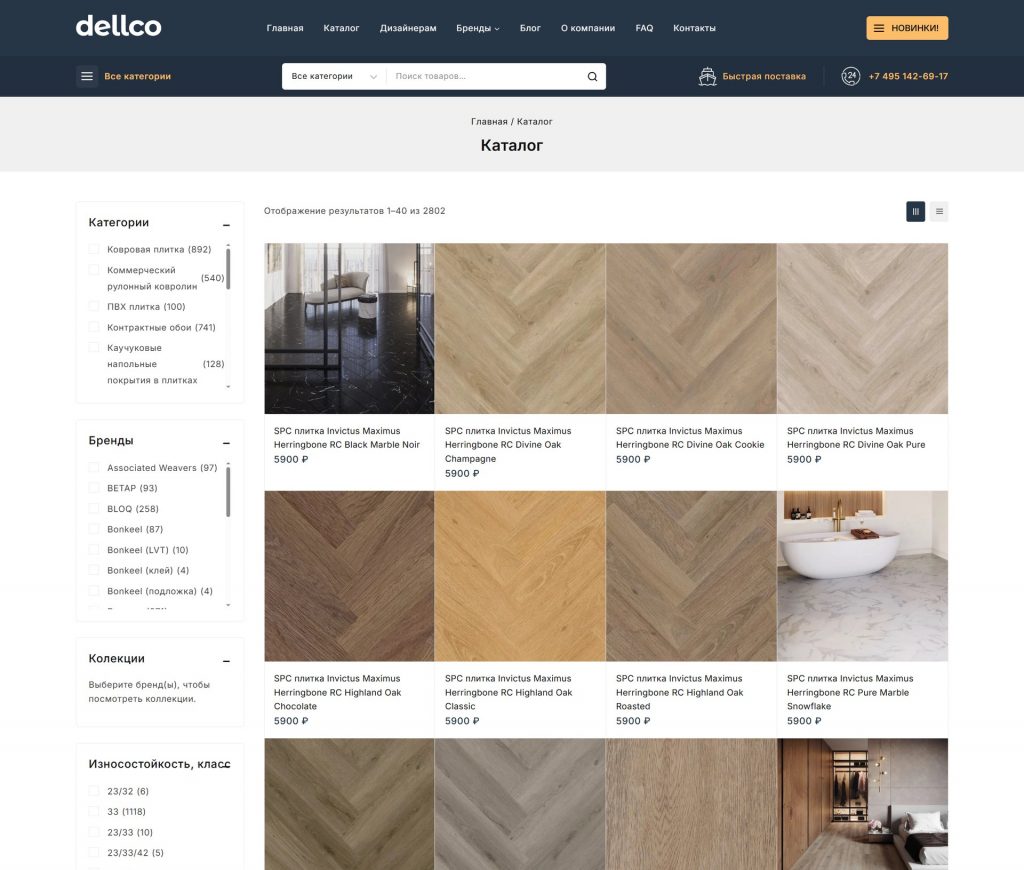Open the Дизайнерам menu item
The height and width of the screenshot is (870, 1024).
point(408,28)
